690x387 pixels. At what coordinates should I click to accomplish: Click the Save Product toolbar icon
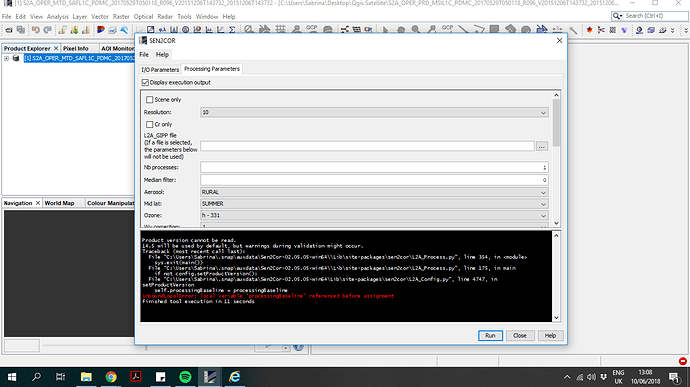coord(21,30)
